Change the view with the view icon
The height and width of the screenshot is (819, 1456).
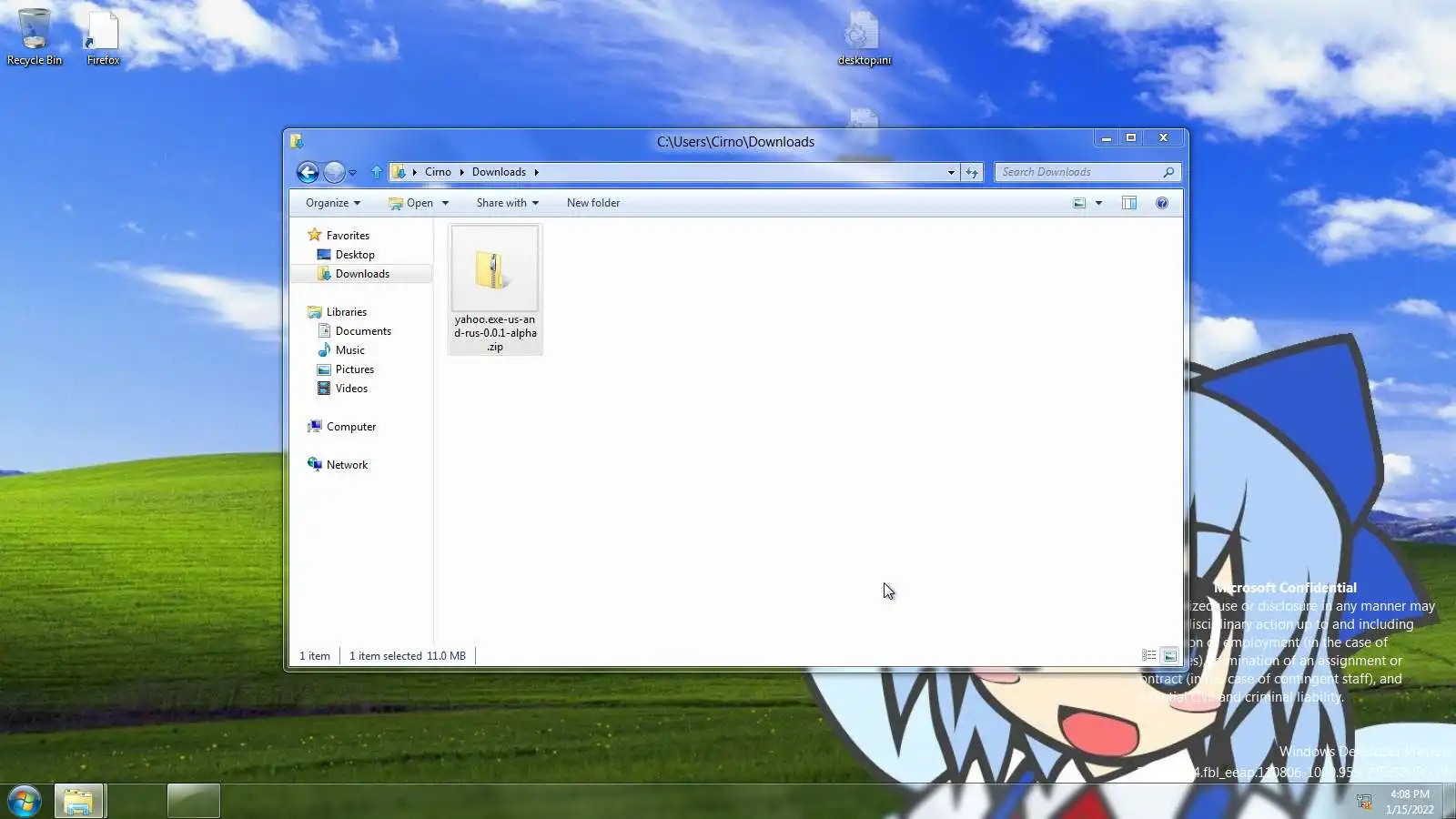tap(1079, 203)
